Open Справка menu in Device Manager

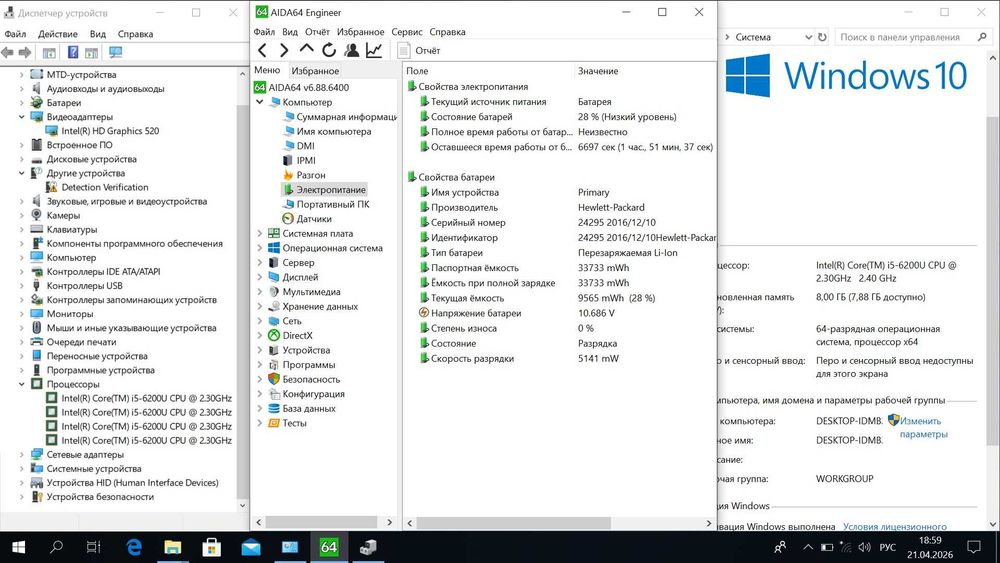(x=135, y=34)
